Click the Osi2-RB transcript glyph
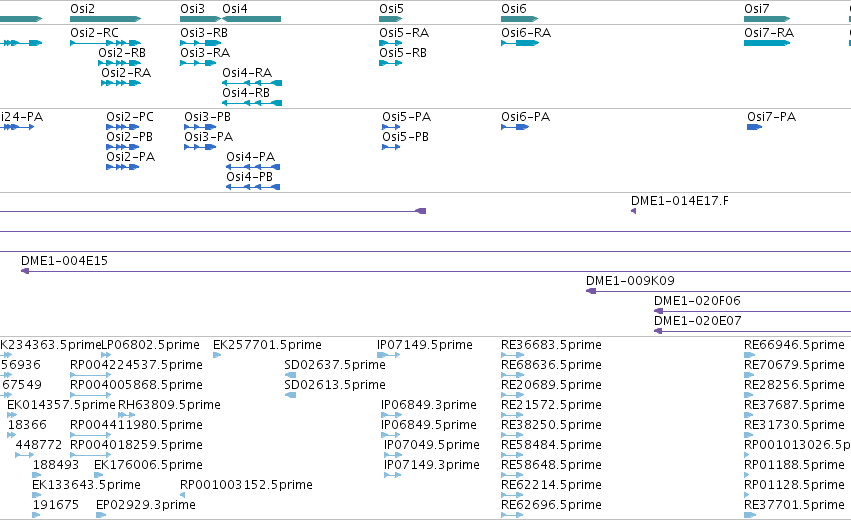Screen dimensions: 851x520 (119, 63)
